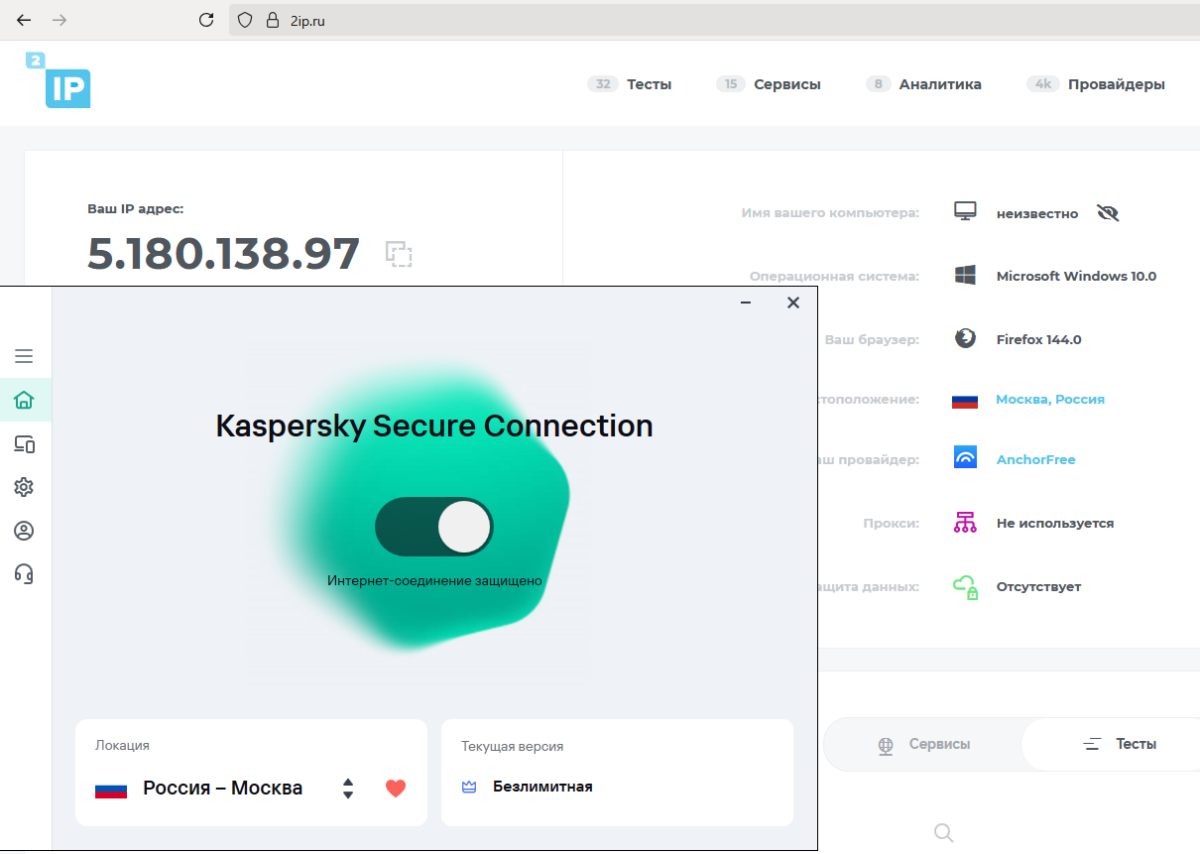Click the red heart favorite icon
This screenshot has height=854, width=1200.
pyautogui.click(x=396, y=788)
